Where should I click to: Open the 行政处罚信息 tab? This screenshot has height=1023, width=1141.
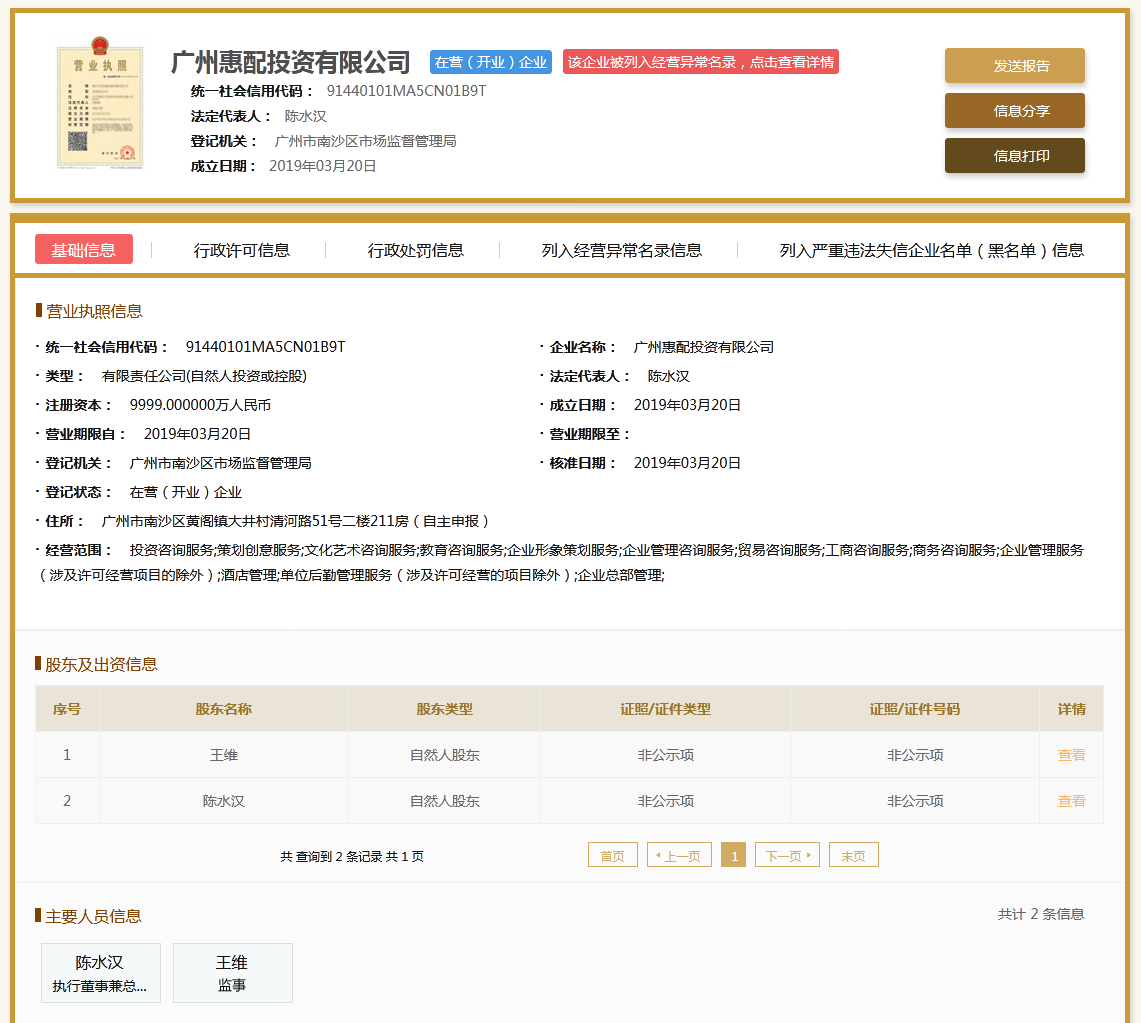(416, 250)
